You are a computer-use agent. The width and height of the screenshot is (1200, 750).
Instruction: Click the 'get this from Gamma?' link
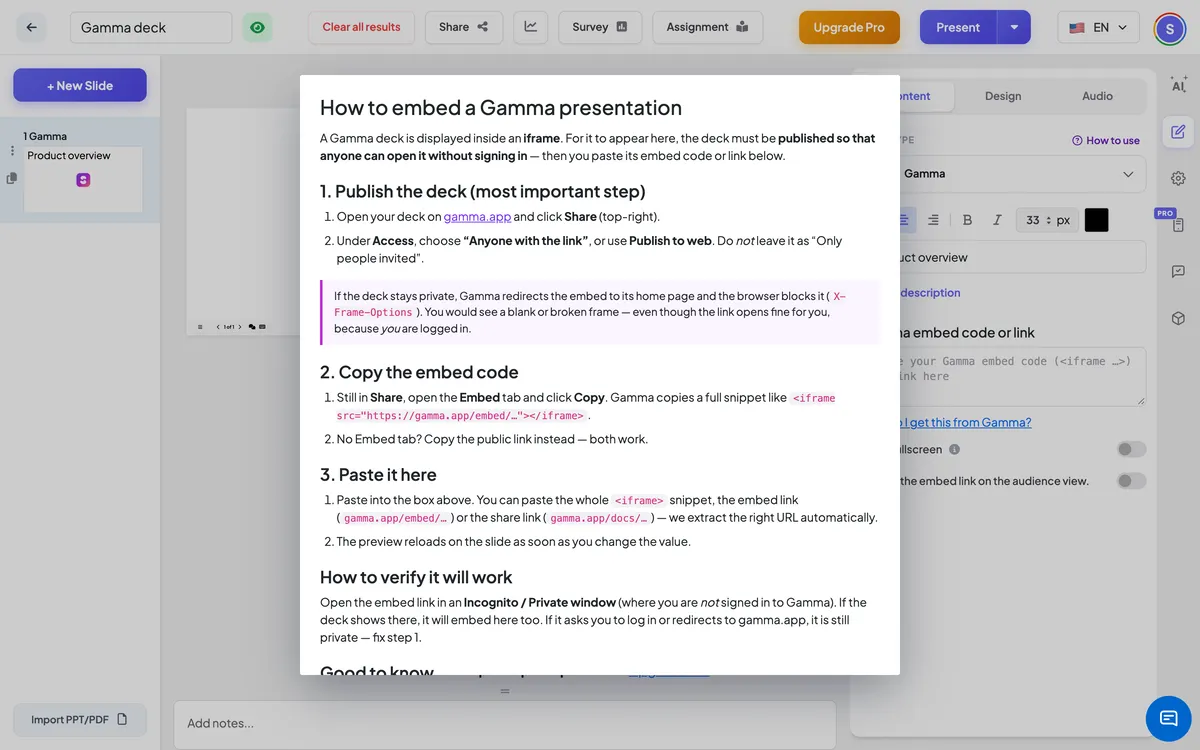tap(965, 423)
